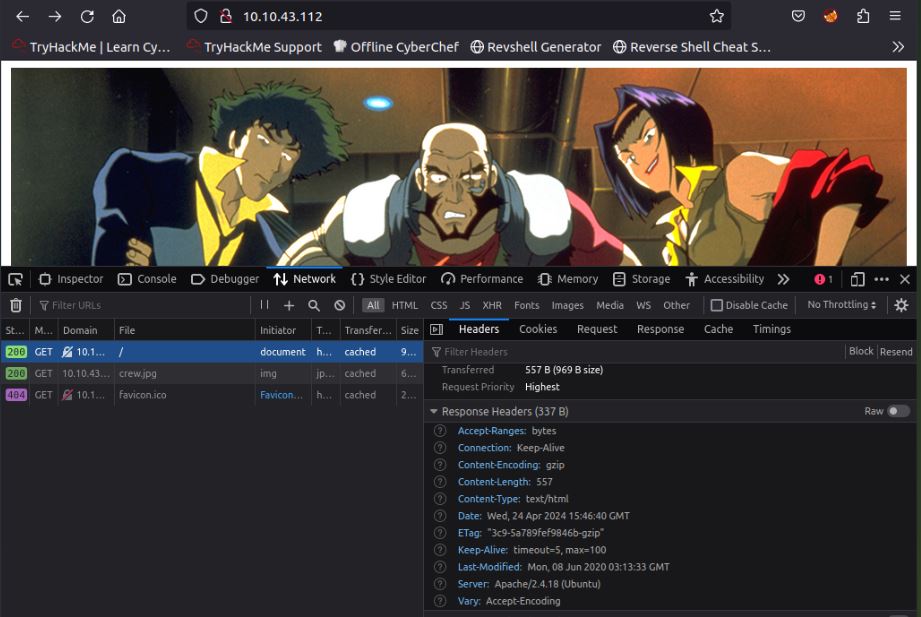Viewport: 921px width, 617px height.
Task: Show more devtools tabs with chevron
Action: (784, 279)
